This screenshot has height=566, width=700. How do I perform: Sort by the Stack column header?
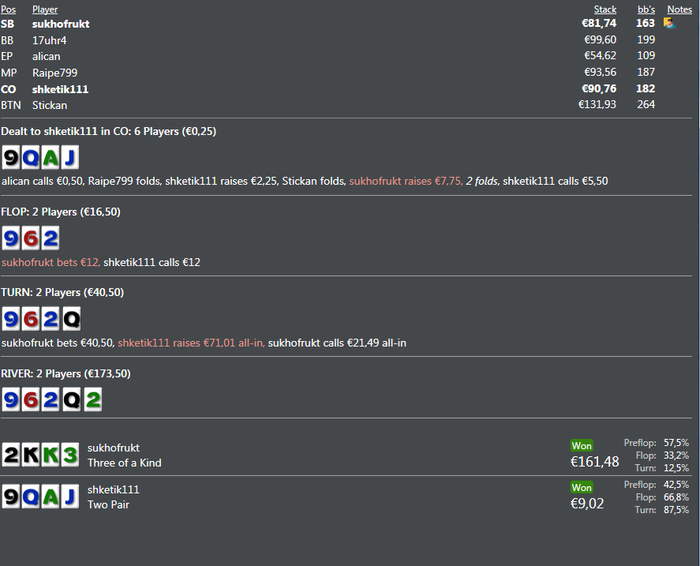click(x=605, y=9)
